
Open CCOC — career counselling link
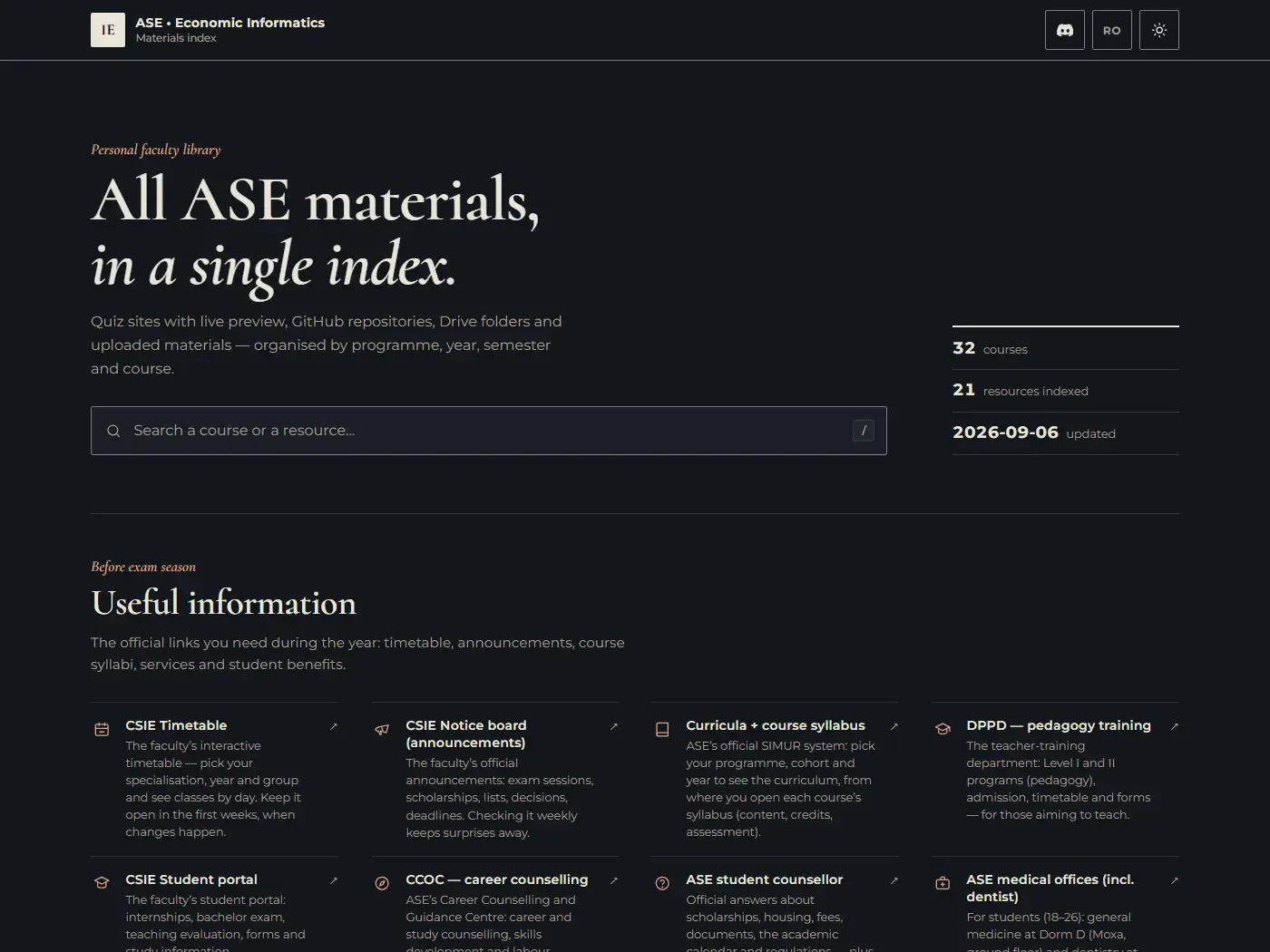(497, 879)
